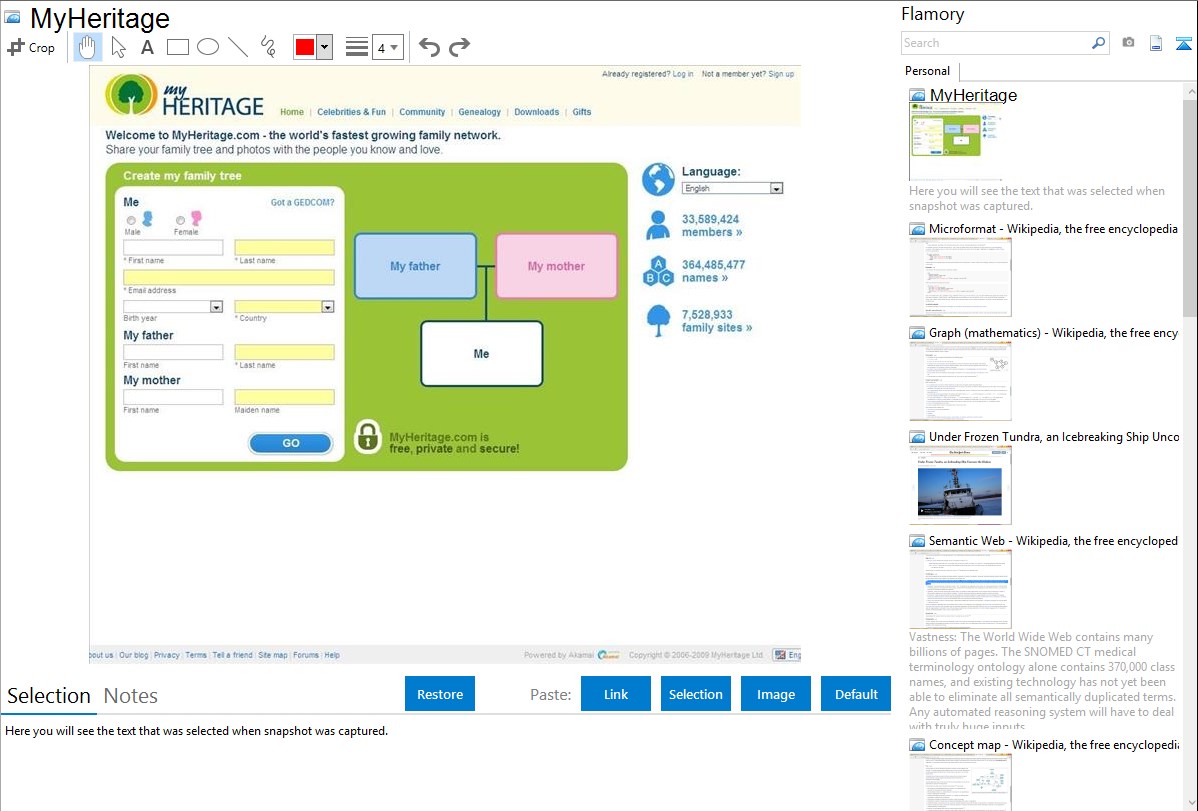Click the My father box in tree
The height and width of the screenshot is (811, 1198).
coord(415,266)
